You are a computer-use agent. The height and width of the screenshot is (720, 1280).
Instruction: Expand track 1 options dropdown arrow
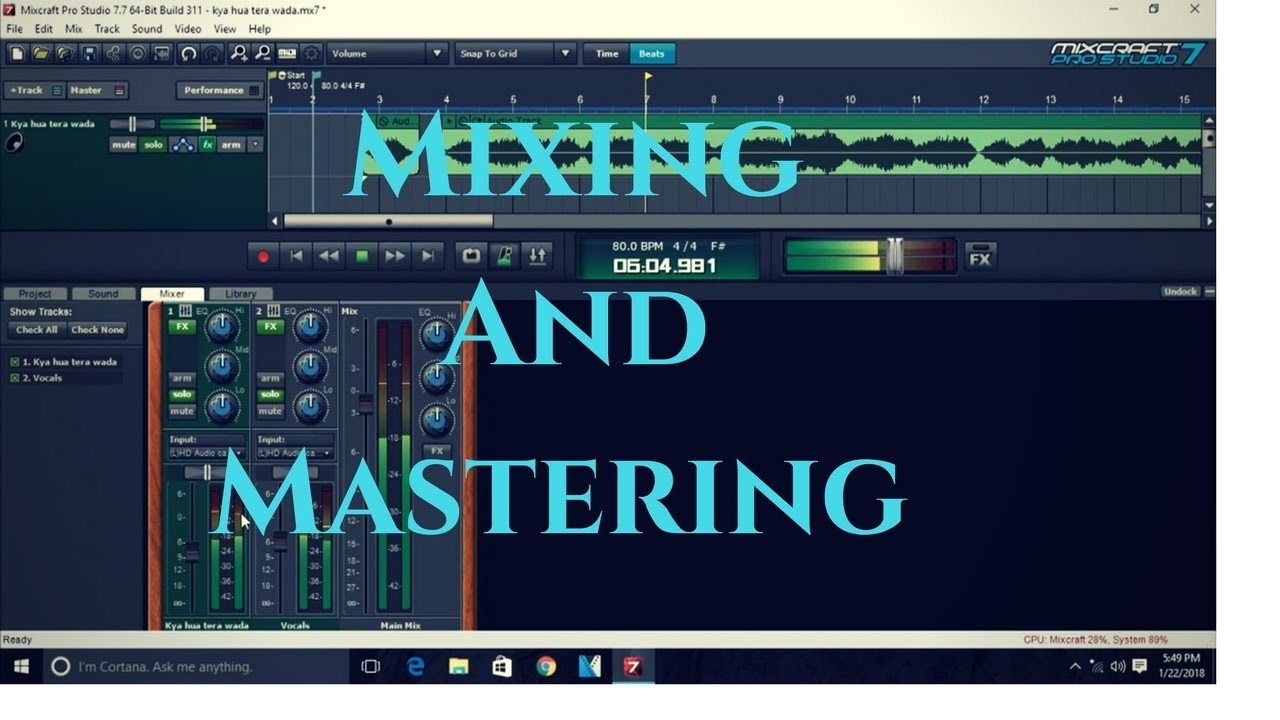(x=255, y=145)
